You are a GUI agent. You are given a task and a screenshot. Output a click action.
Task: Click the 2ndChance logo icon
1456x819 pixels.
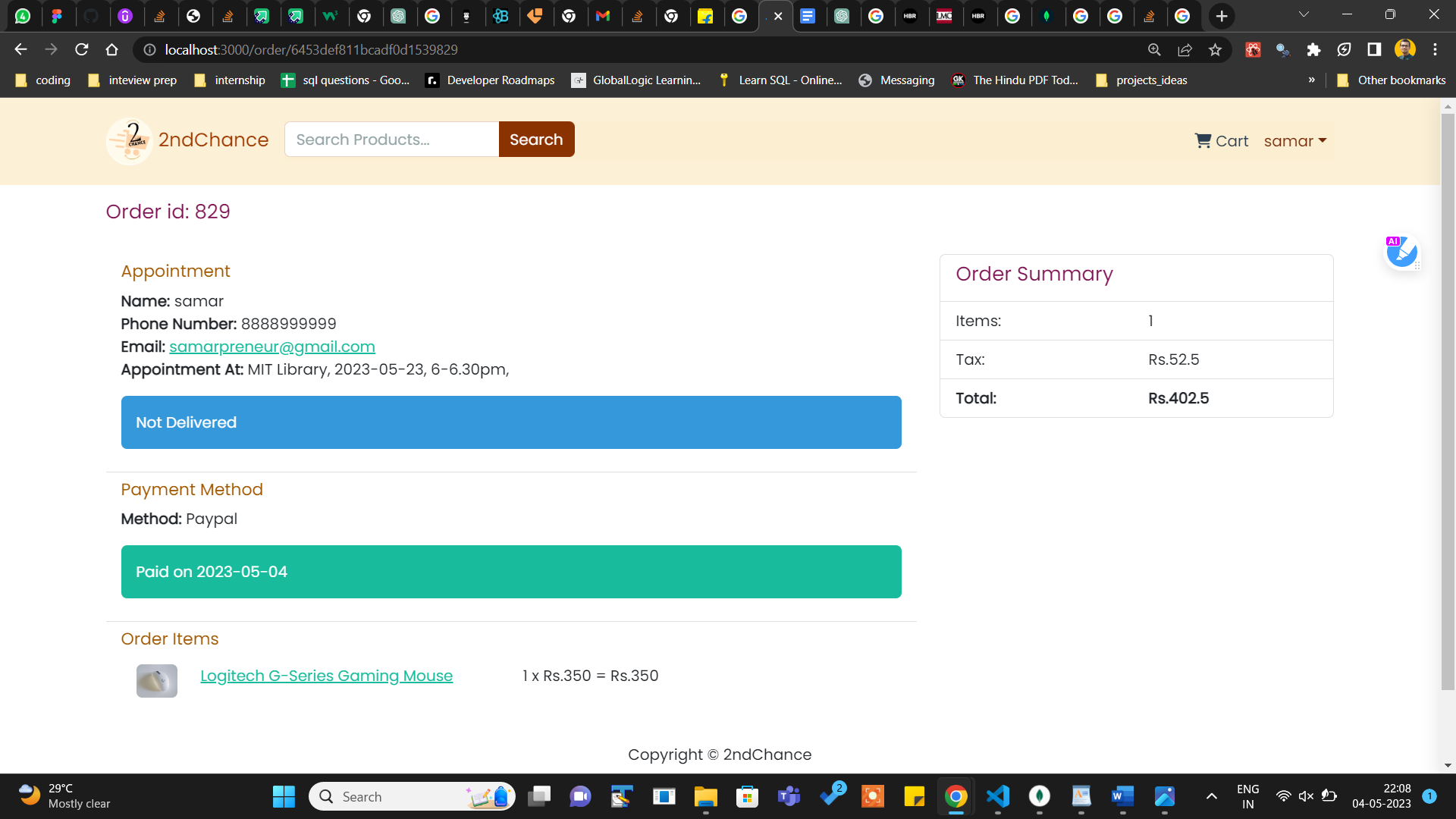click(130, 140)
